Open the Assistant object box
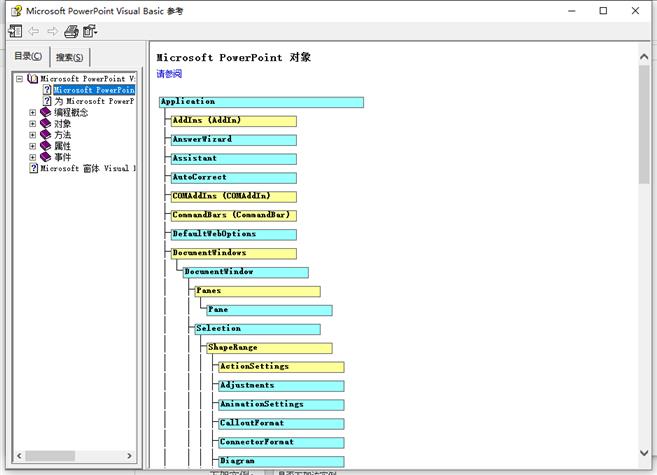The height and width of the screenshot is (475, 657). coord(234,159)
